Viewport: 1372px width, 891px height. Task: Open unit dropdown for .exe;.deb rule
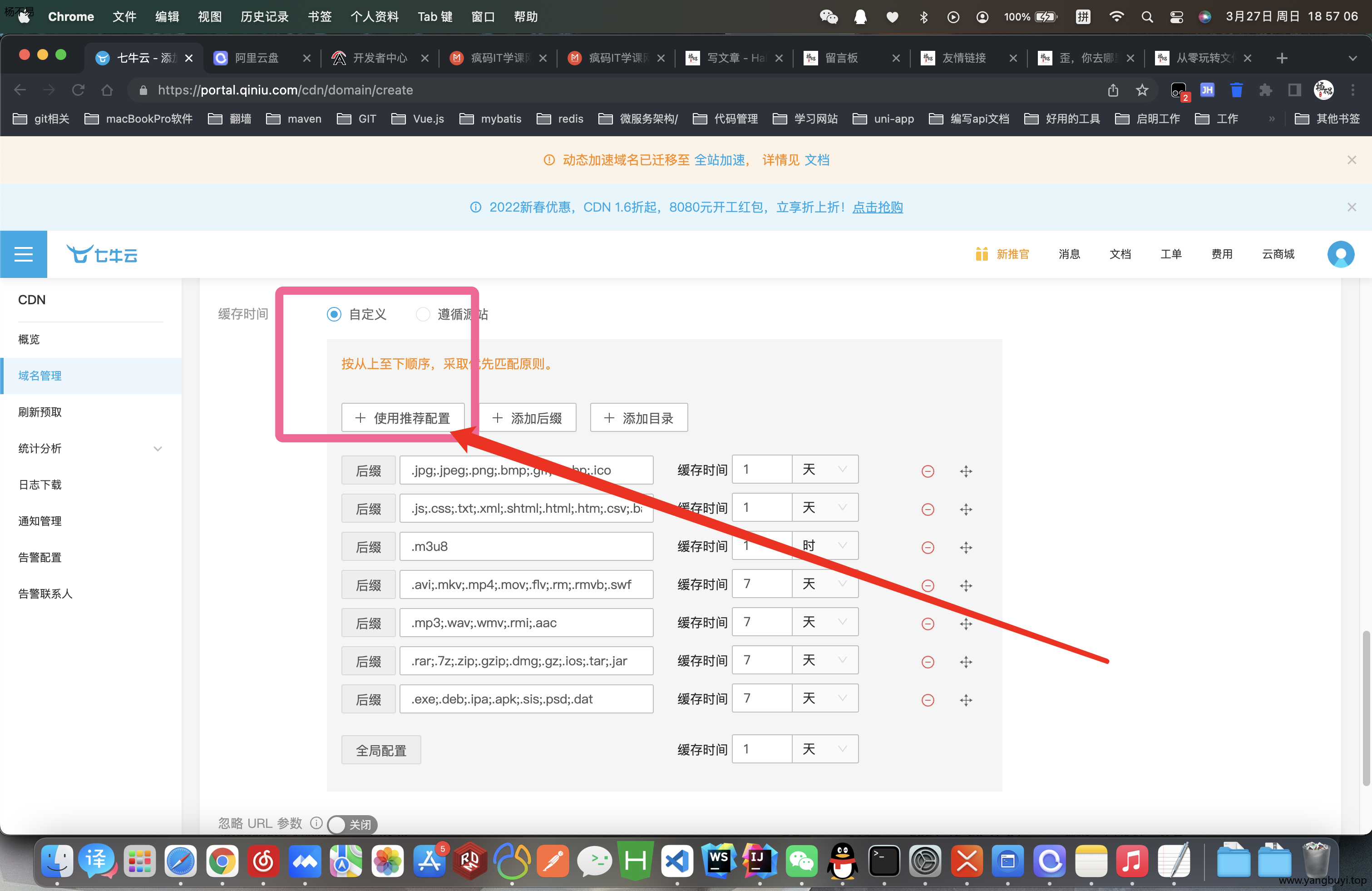tap(825, 698)
